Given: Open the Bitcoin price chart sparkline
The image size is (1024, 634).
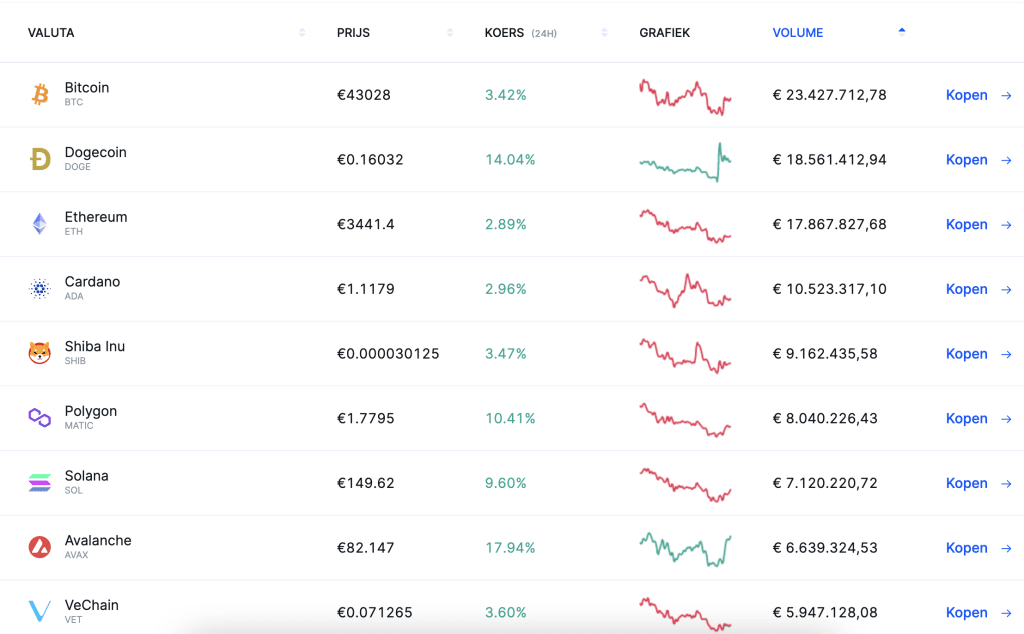Looking at the screenshot, I should click(x=685, y=97).
